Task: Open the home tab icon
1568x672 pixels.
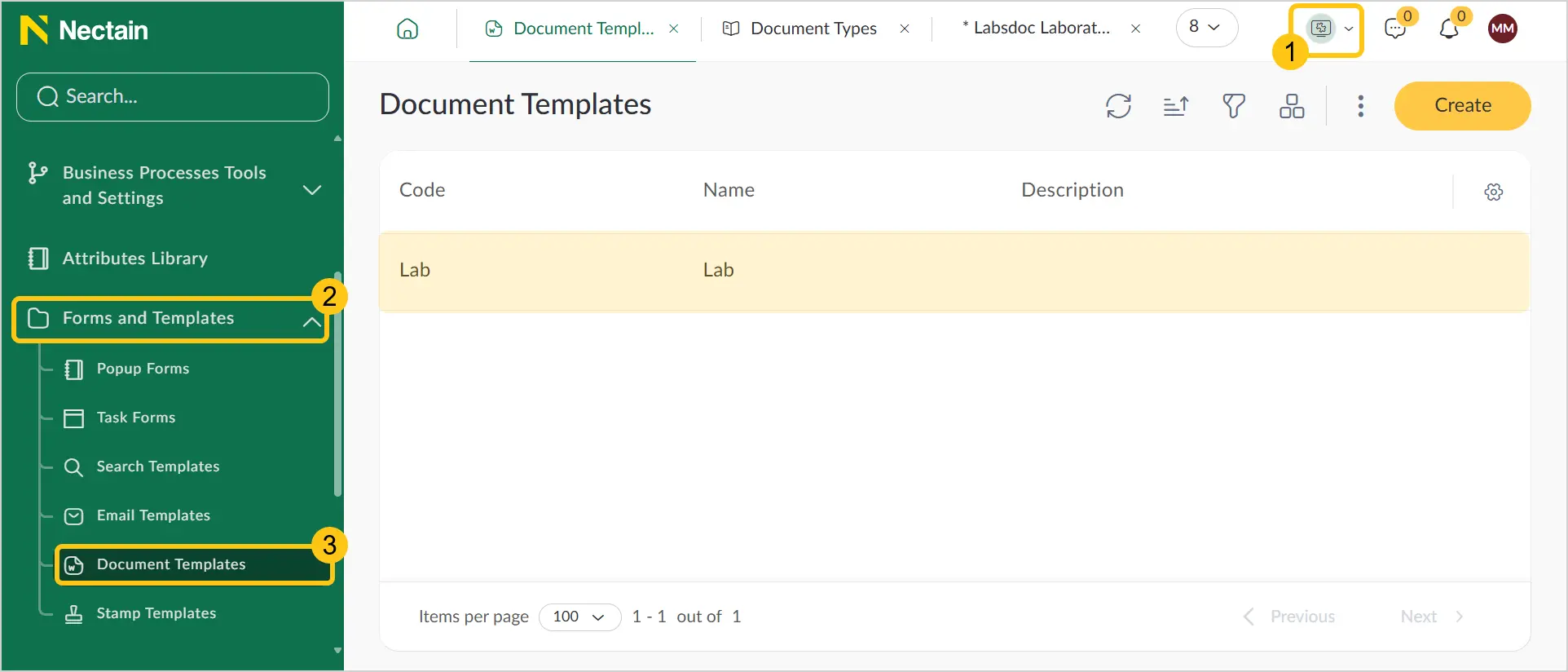Action: pyautogui.click(x=407, y=29)
